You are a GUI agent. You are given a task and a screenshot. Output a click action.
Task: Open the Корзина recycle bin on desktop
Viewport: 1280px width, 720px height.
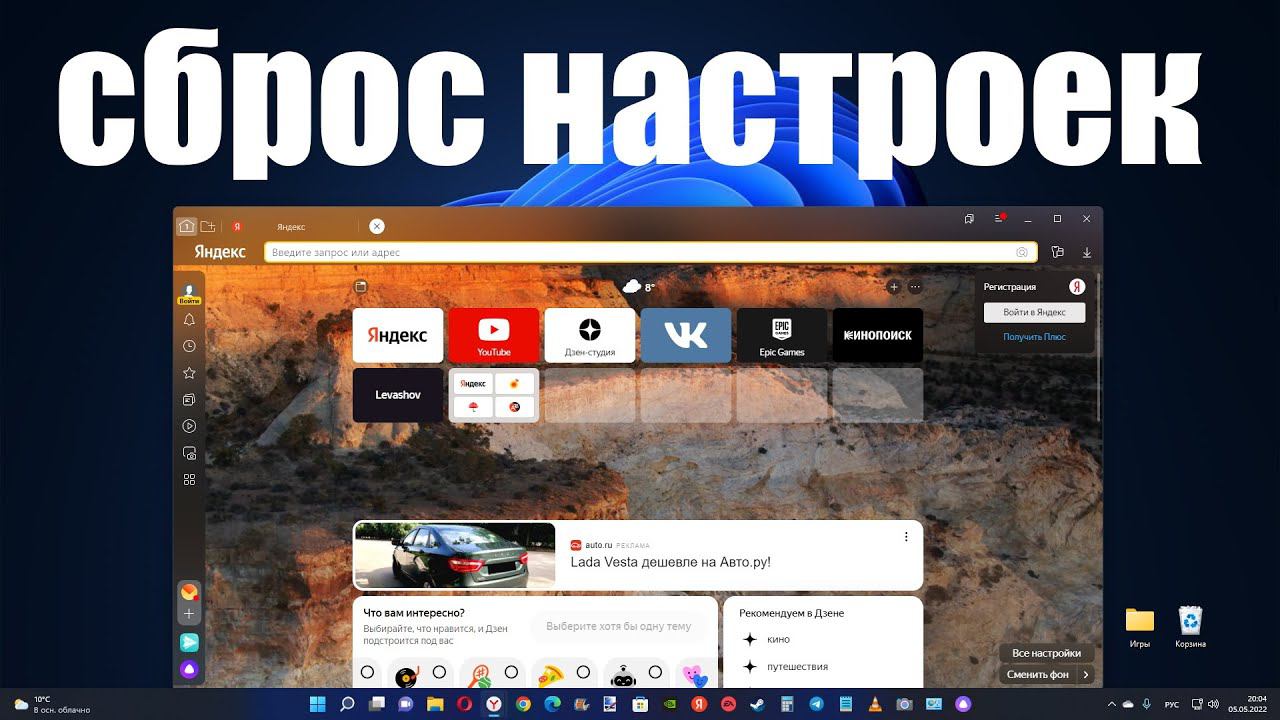[1190, 627]
